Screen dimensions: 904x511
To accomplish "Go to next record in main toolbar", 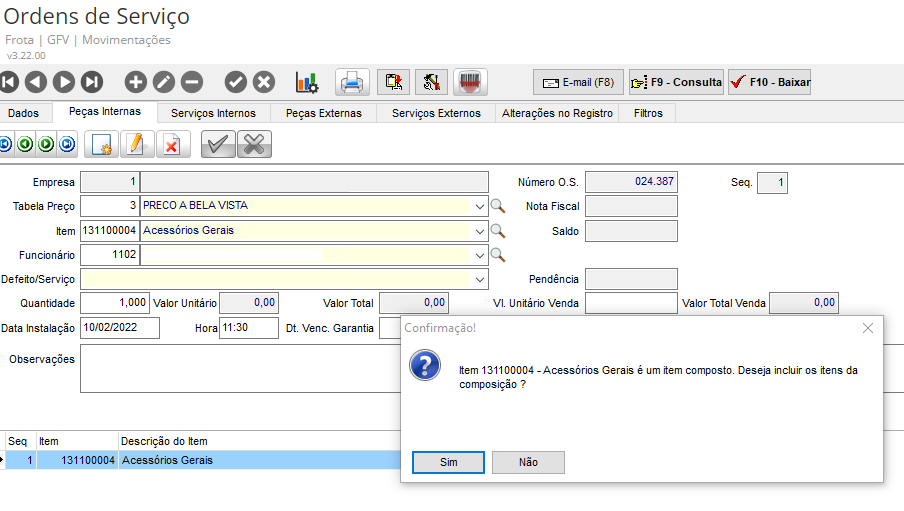I will [63, 82].
